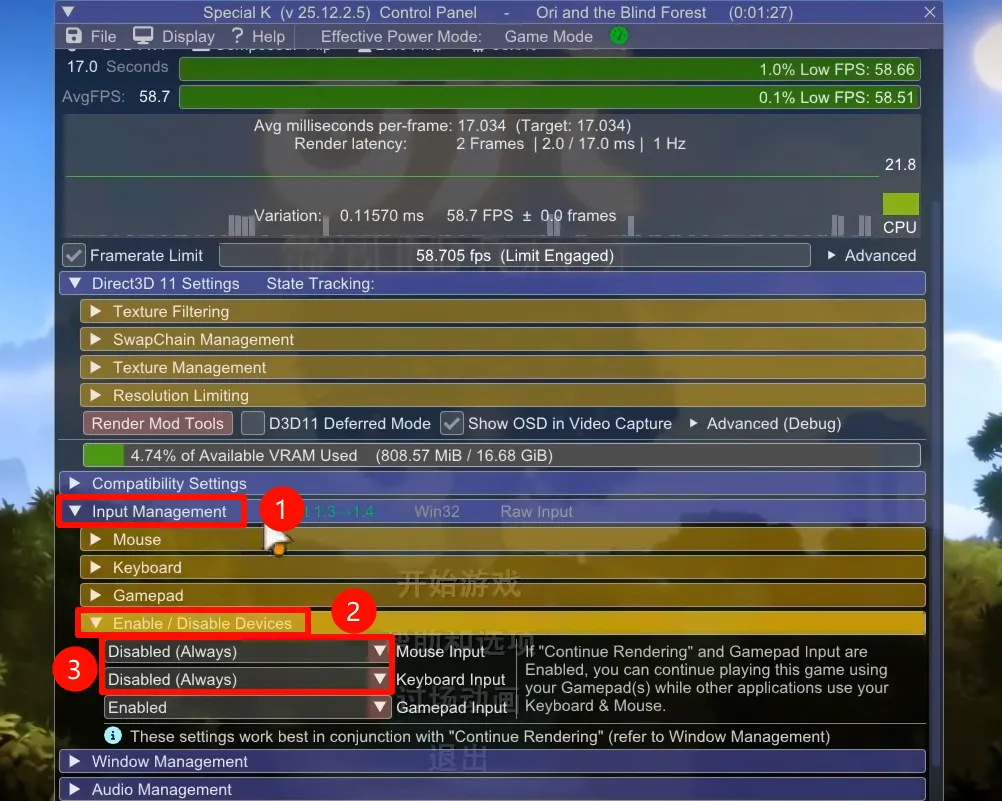Click the Win32 input API label
The height and width of the screenshot is (801, 1002).
(436, 511)
